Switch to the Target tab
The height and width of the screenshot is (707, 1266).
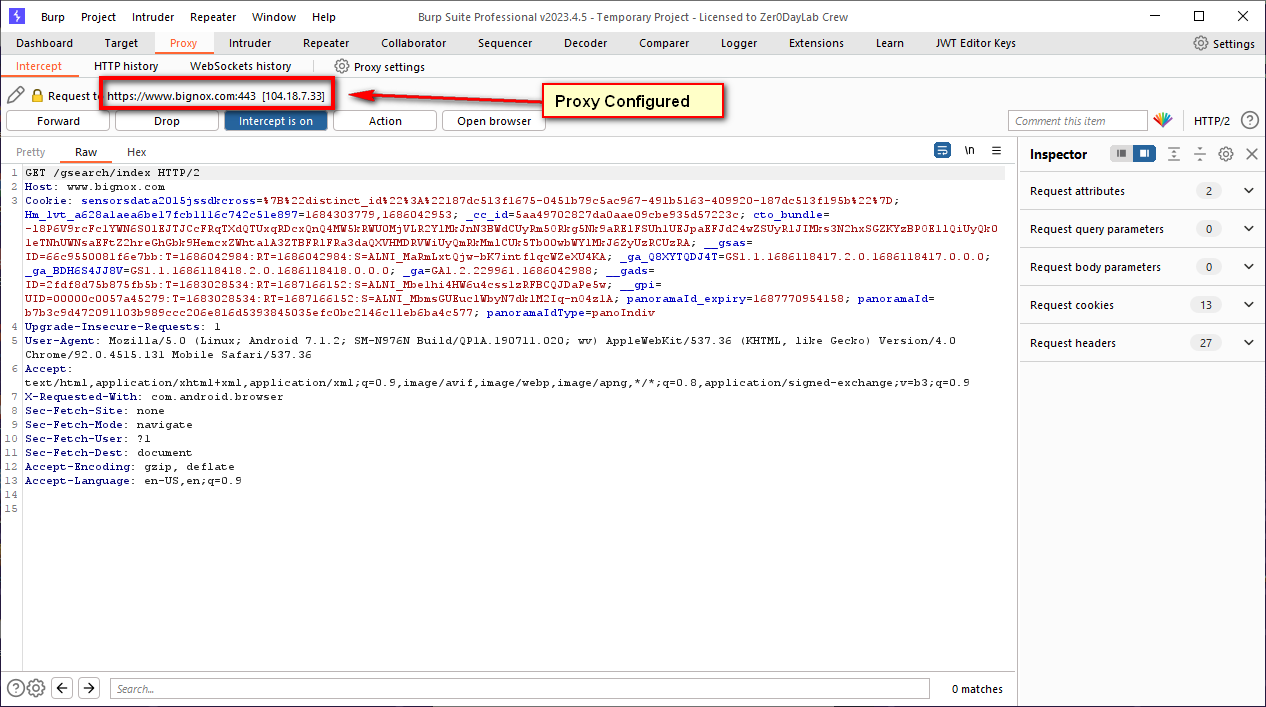coord(121,43)
